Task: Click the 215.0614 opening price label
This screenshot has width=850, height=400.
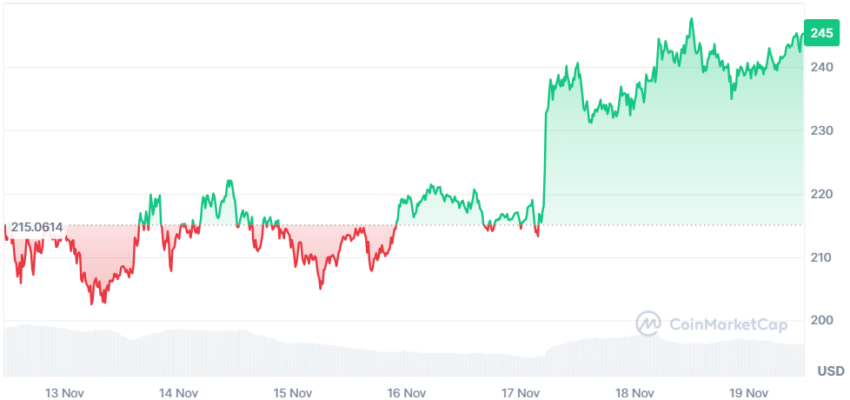Action: [37, 227]
